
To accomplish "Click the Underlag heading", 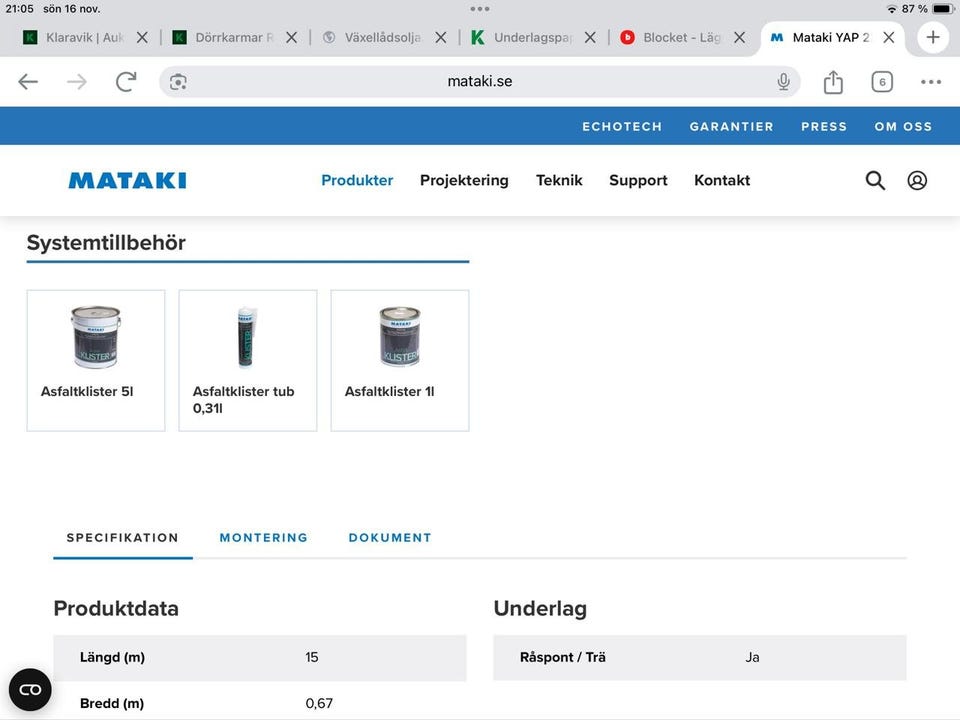I will tap(540, 609).
